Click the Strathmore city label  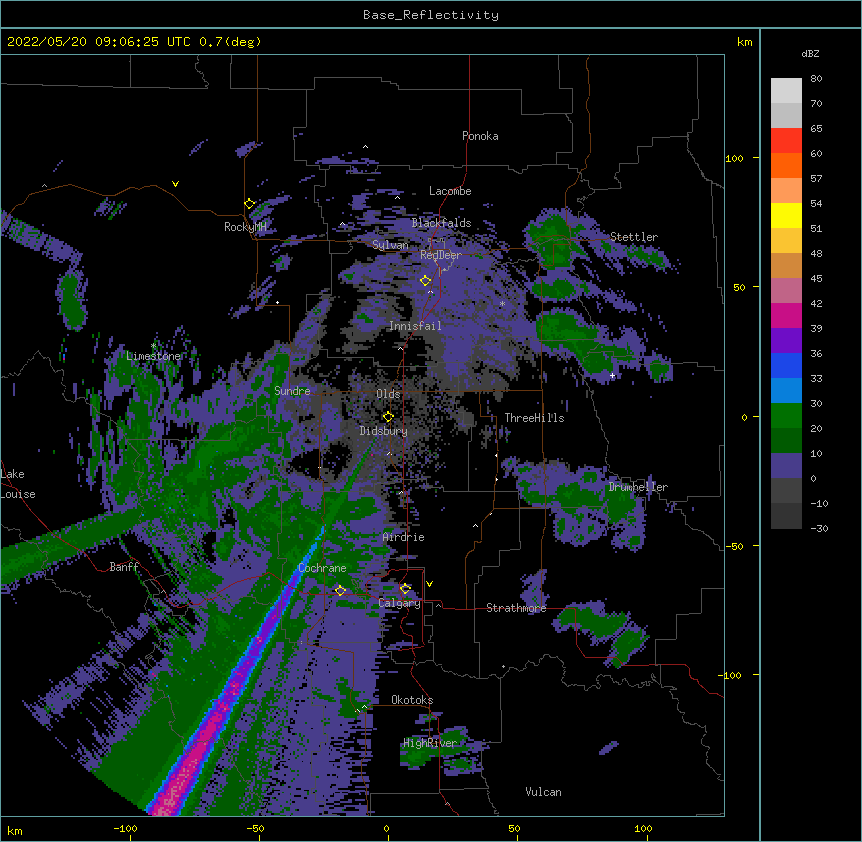point(516,608)
